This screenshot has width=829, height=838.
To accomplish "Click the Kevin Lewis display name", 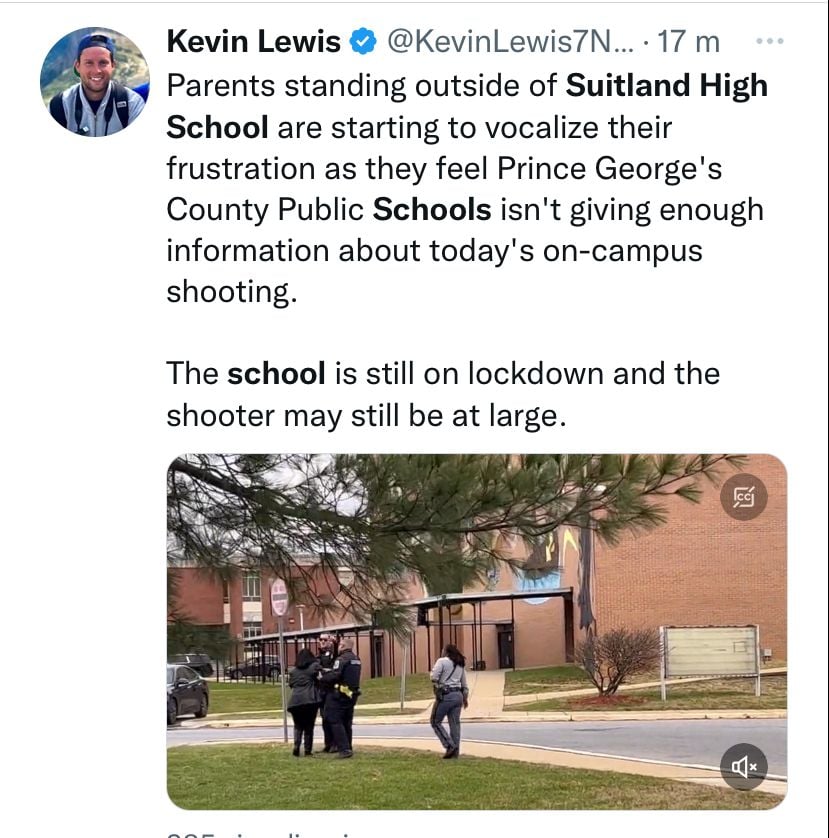I will click(253, 41).
